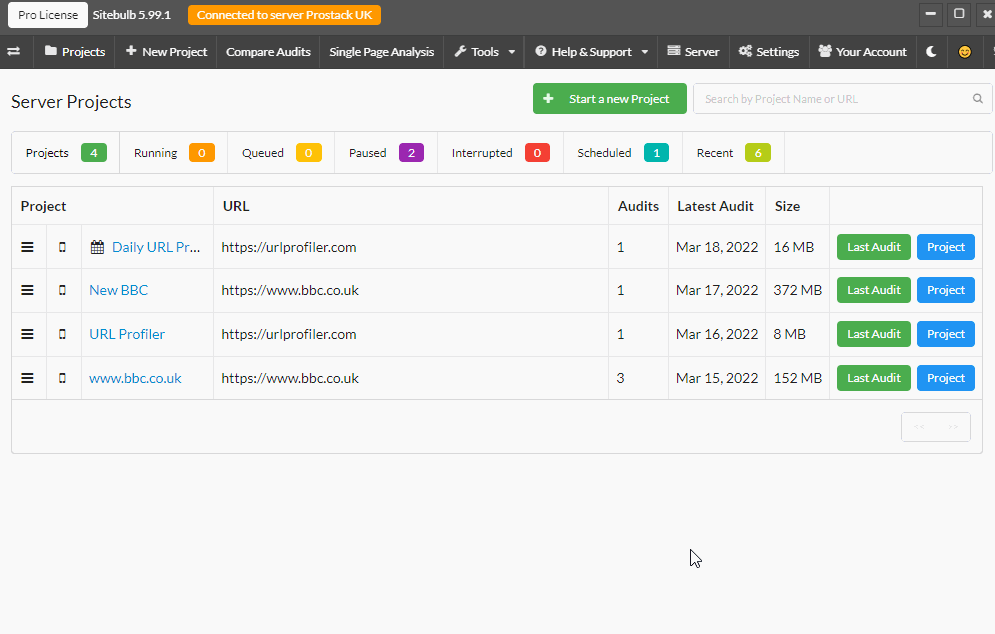The width and height of the screenshot is (995, 634).
Task: Select New Project in the navbar
Action: (166, 52)
